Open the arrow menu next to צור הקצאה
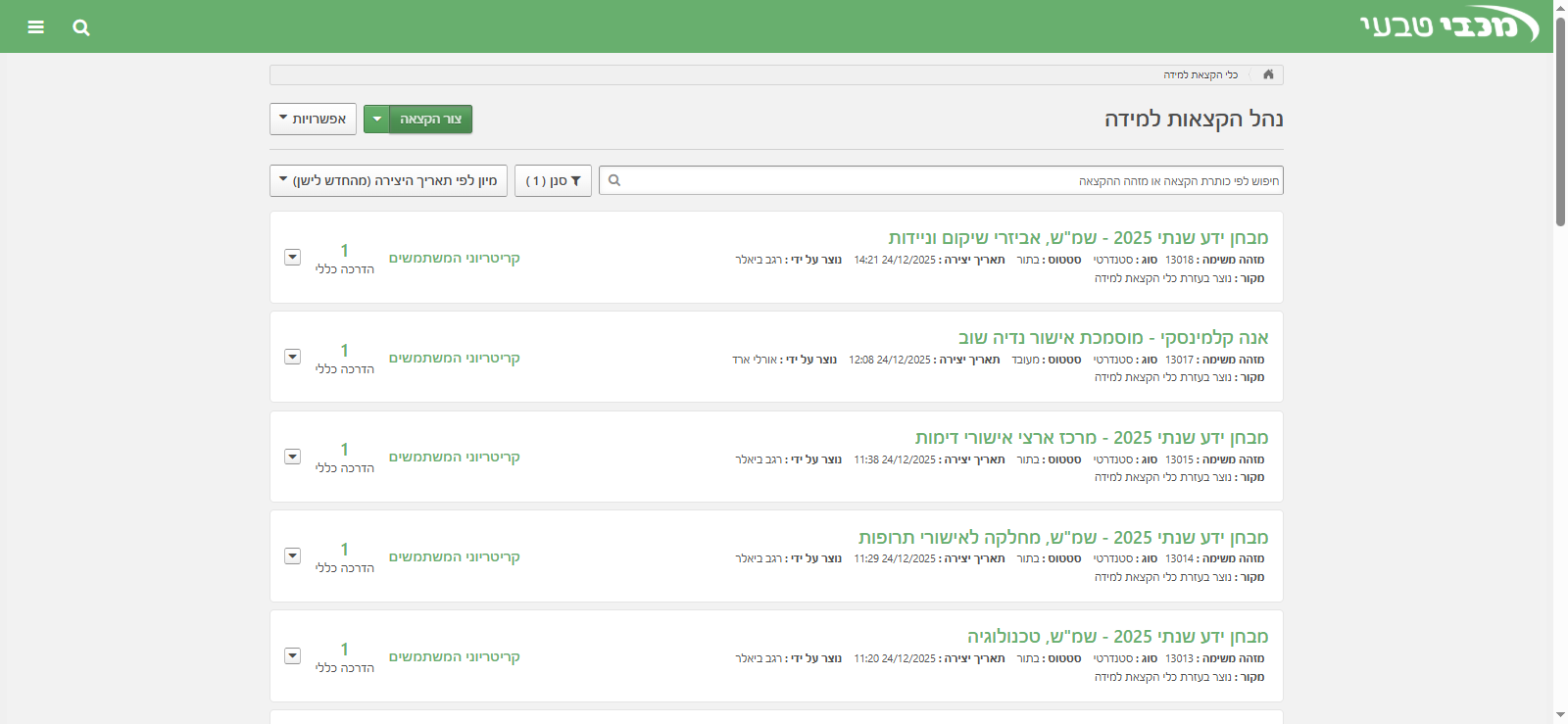The width and height of the screenshot is (1568, 724). (x=377, y=120)
